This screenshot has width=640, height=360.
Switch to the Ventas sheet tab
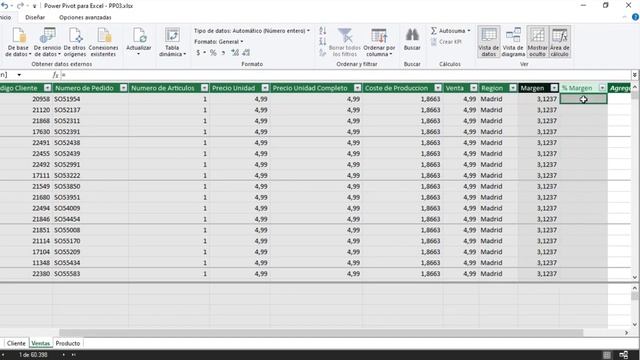40,344
